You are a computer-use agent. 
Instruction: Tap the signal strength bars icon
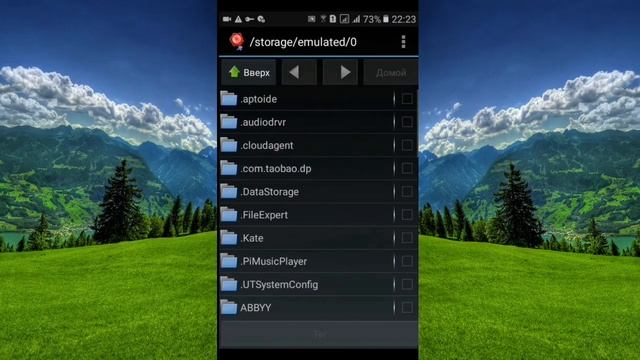pyautogui.click(x=356, y=19)
